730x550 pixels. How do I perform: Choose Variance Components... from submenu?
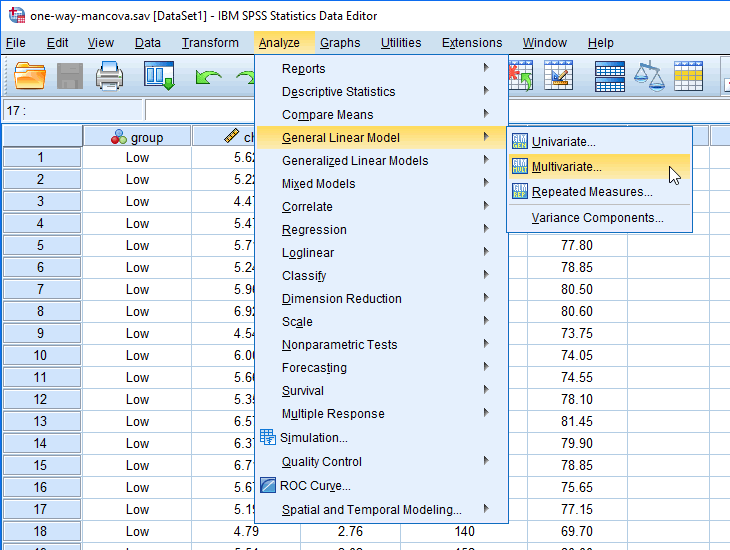click(x=599, y=218)
